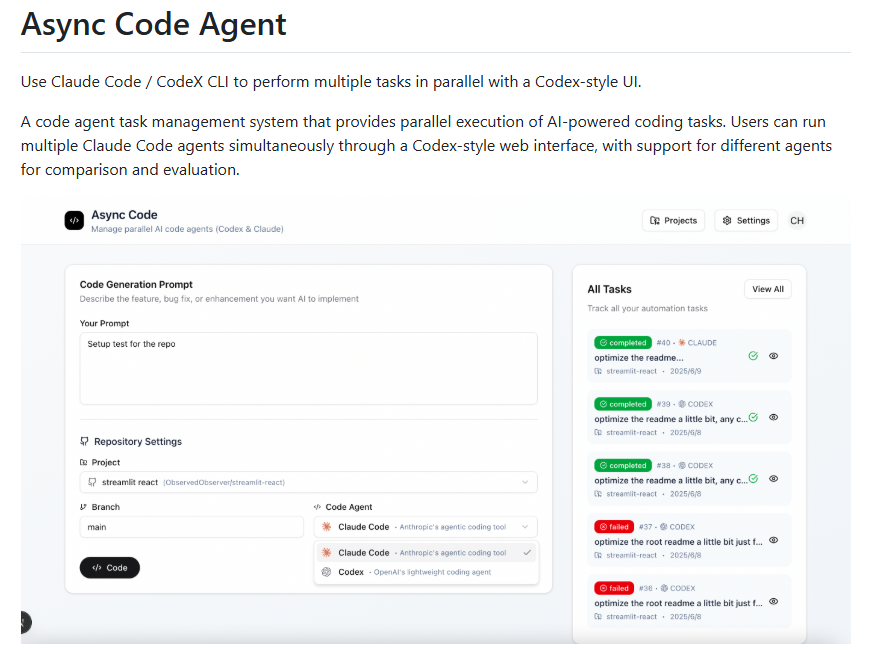Click the CODEX icon on task #39
869x656 pixels.
click(682, 404)
